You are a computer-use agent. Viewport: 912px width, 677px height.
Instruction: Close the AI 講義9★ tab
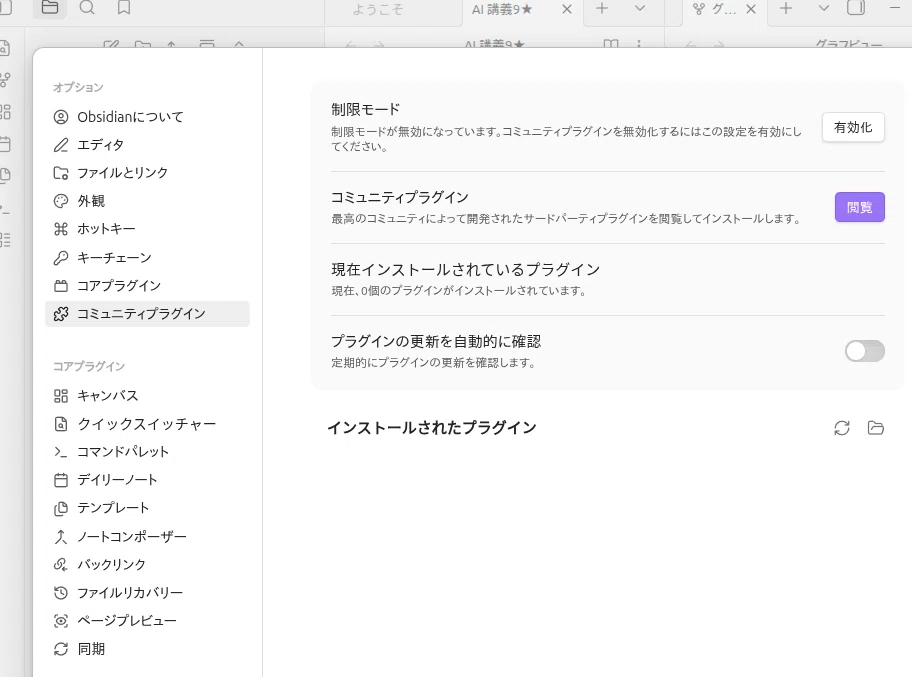click(567, 9)
